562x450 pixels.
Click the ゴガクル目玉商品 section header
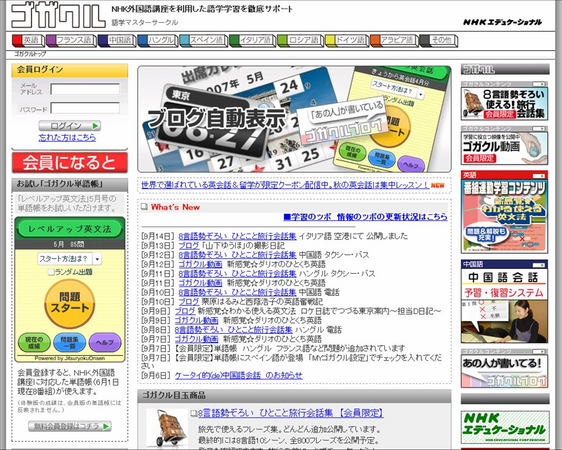(x=294, y=396)
